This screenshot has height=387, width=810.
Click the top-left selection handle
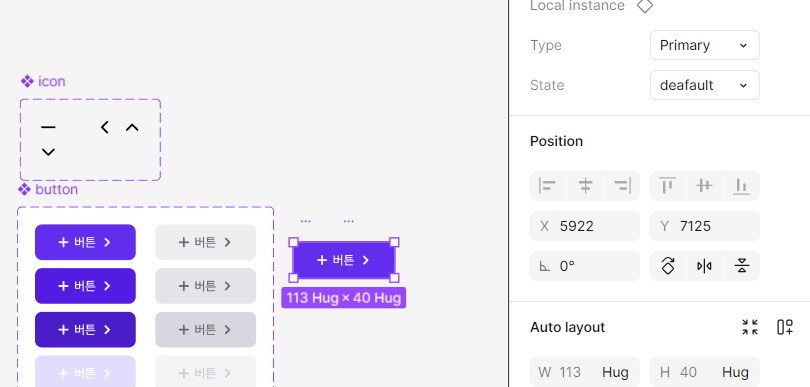click(293, 242)
